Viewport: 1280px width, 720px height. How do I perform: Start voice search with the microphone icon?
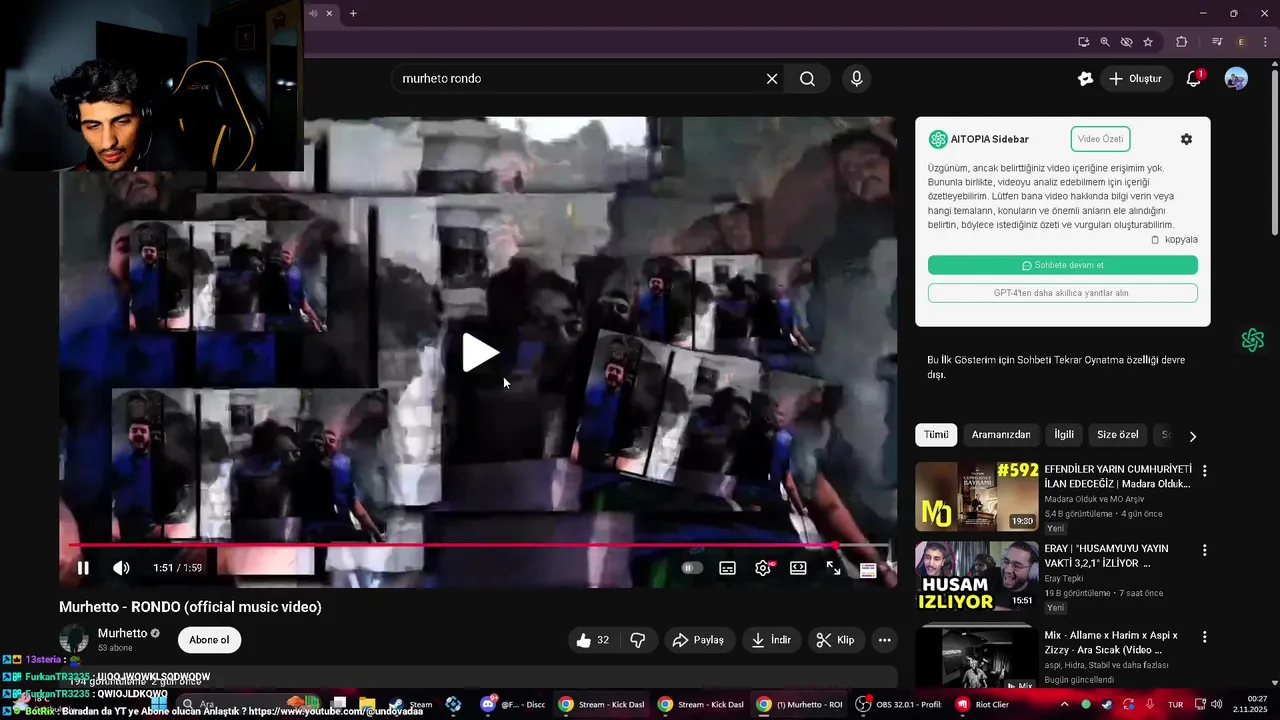[856, 79]
